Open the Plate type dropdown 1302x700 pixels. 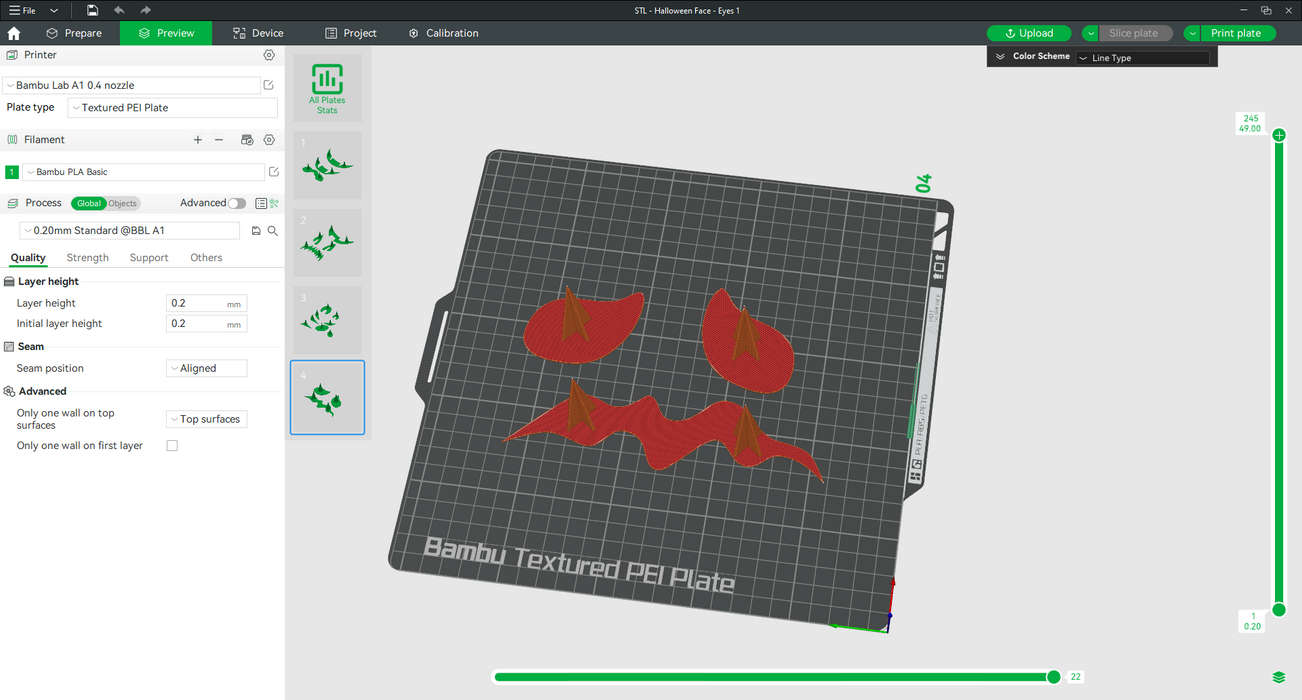pos(172,108)
